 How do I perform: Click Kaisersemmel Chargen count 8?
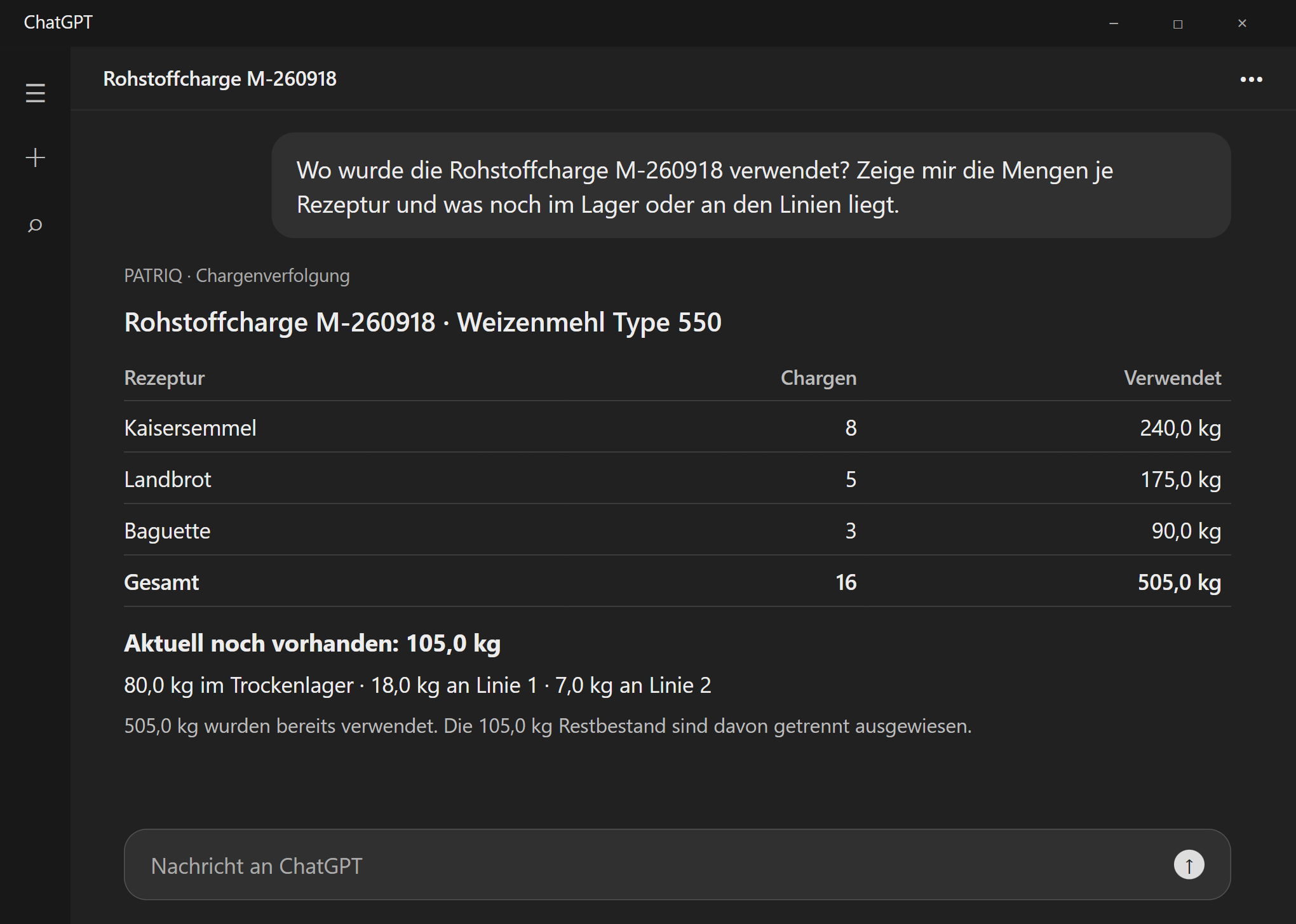coord(851,428)
